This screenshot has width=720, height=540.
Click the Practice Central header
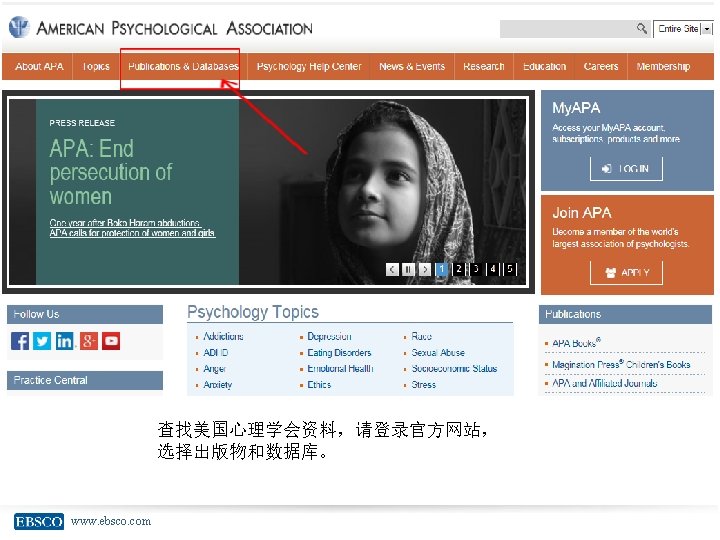pos(85,380)
